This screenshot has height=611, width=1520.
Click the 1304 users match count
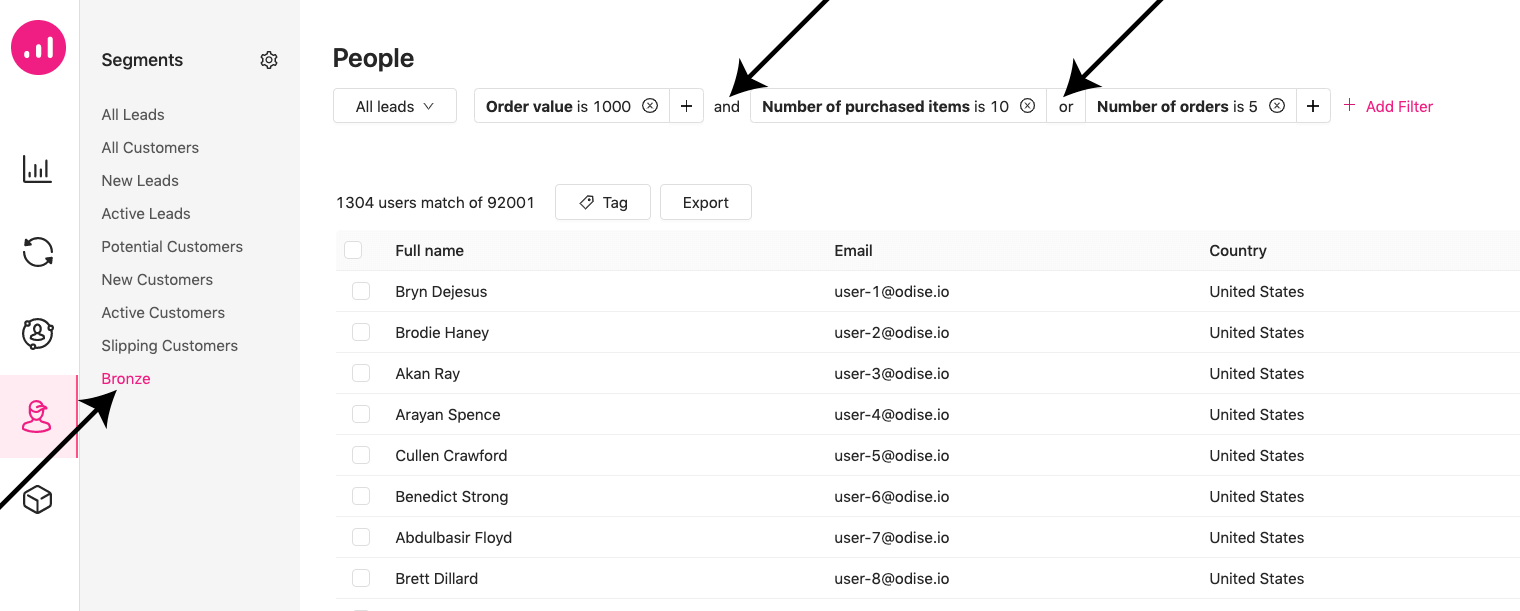click(435, 202)
